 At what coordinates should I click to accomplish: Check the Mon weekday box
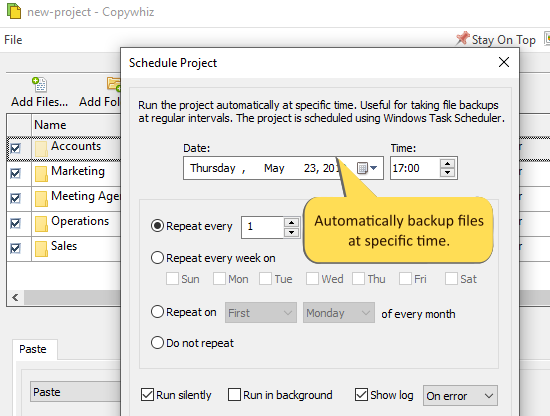219,279
